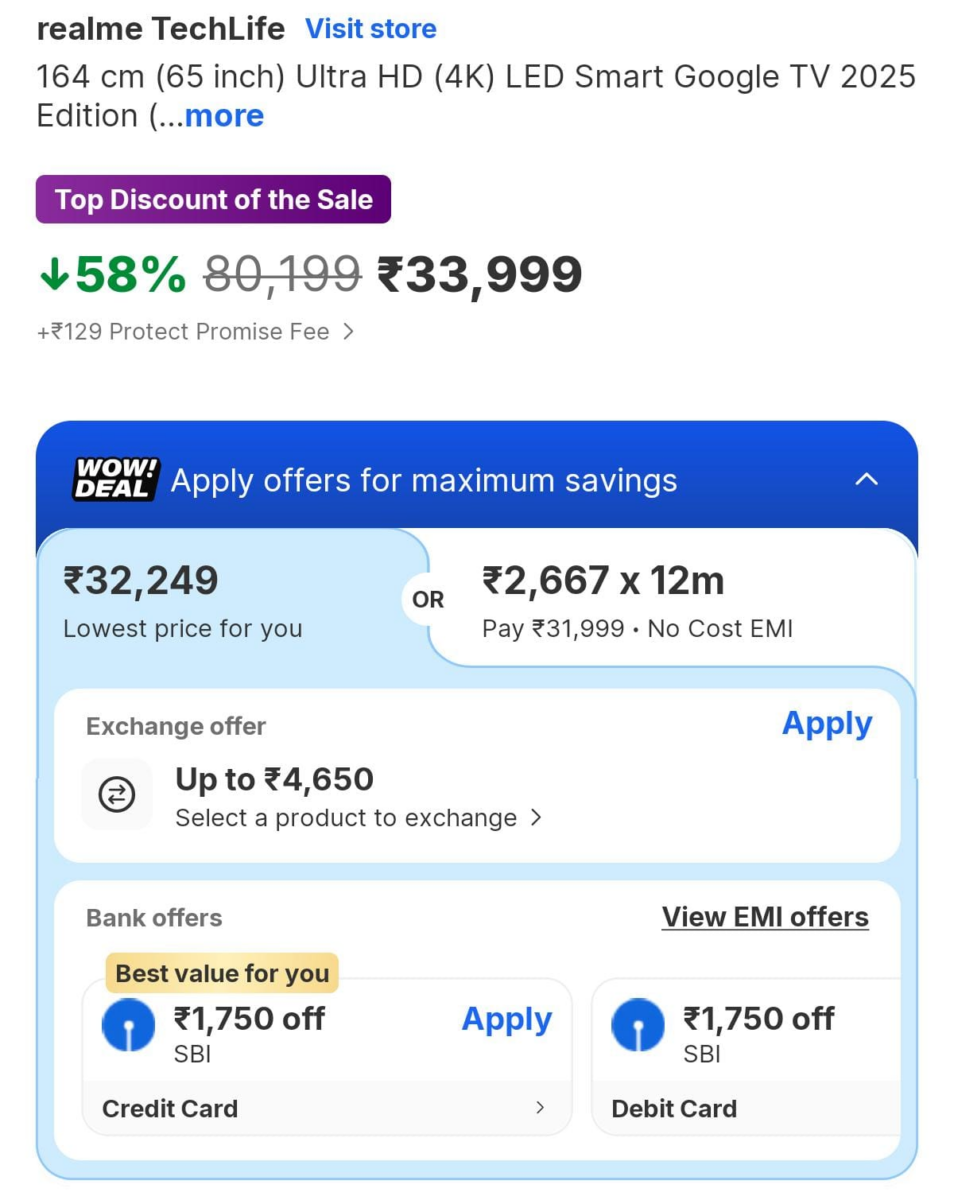
Task: Click the green discount down-arrow icon
Action: click(x=52, y=275)
